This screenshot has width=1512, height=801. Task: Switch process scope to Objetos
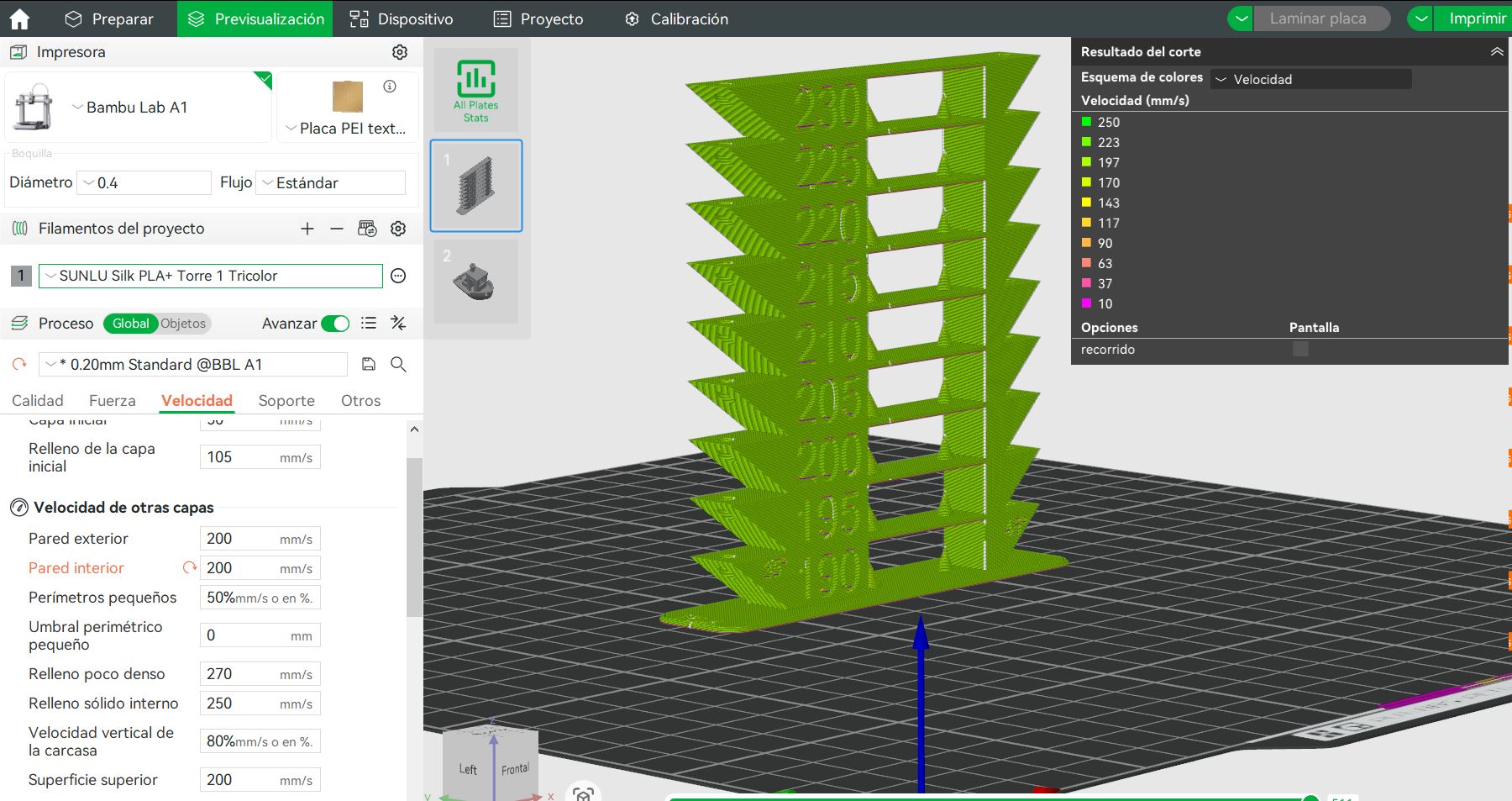pyautogui.click(x=183, y=324)
